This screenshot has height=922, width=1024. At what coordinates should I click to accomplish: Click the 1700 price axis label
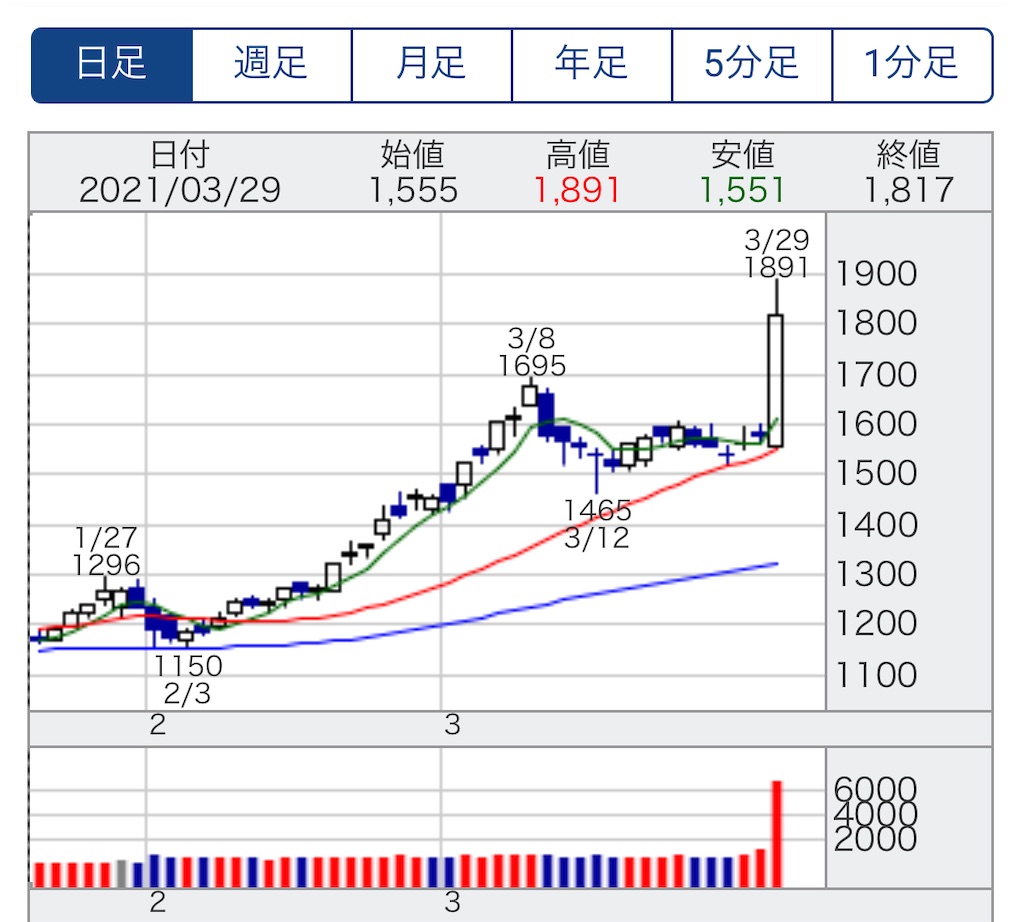click(x=876, y=375)
